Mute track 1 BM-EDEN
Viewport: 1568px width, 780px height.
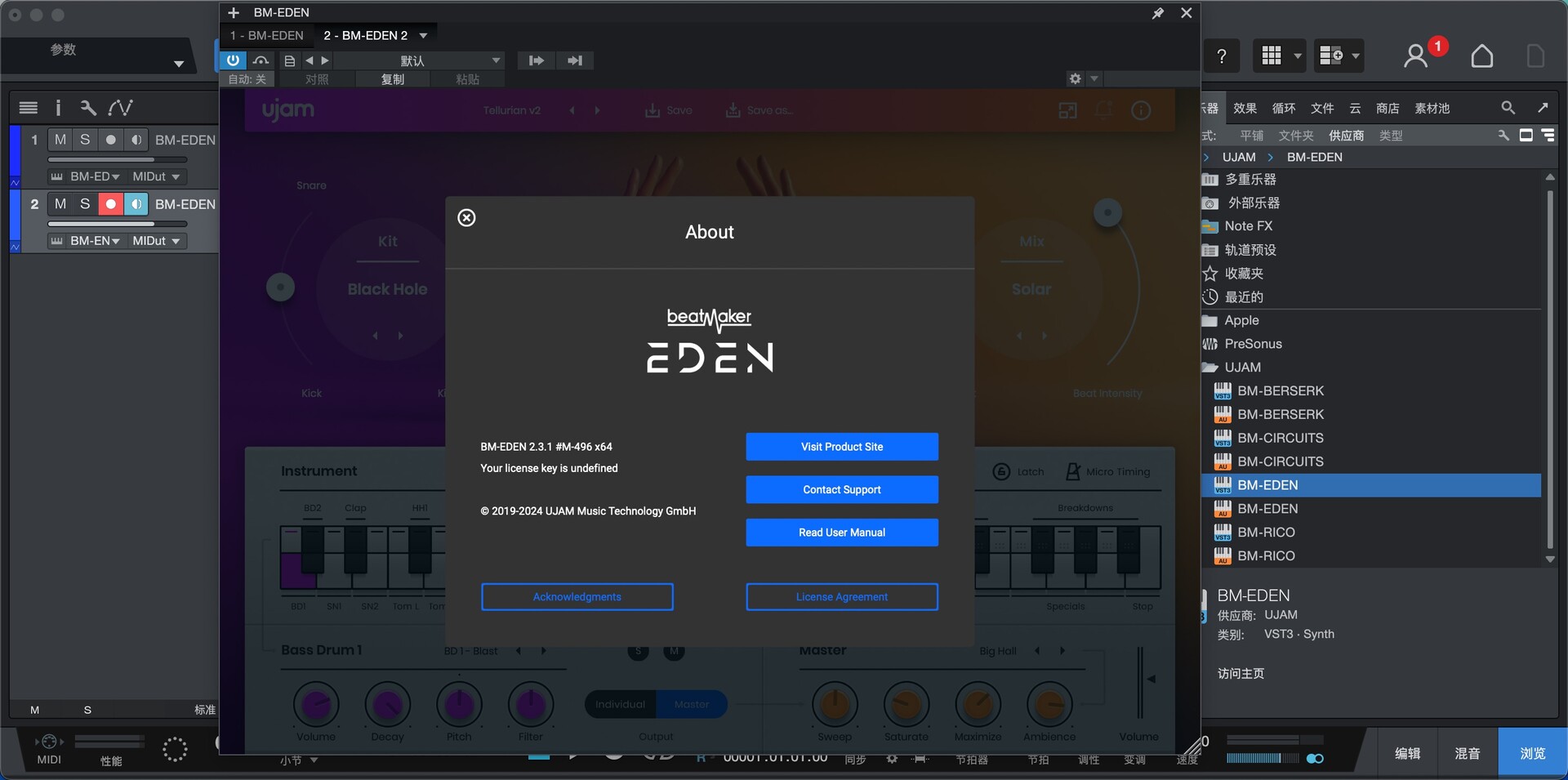click(x=60, y=140)
